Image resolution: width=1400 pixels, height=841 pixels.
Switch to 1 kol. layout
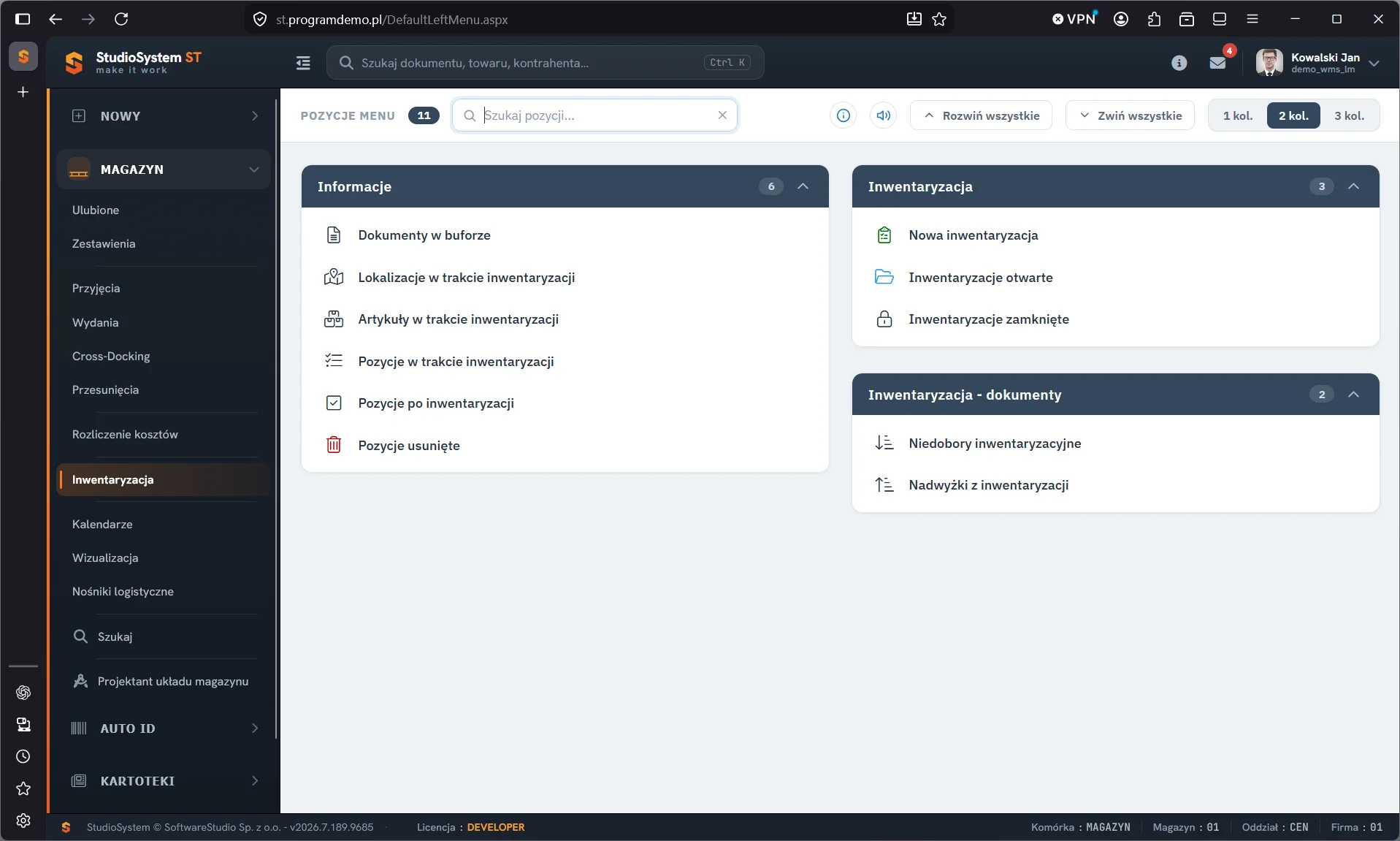[x=1238, y=115]
